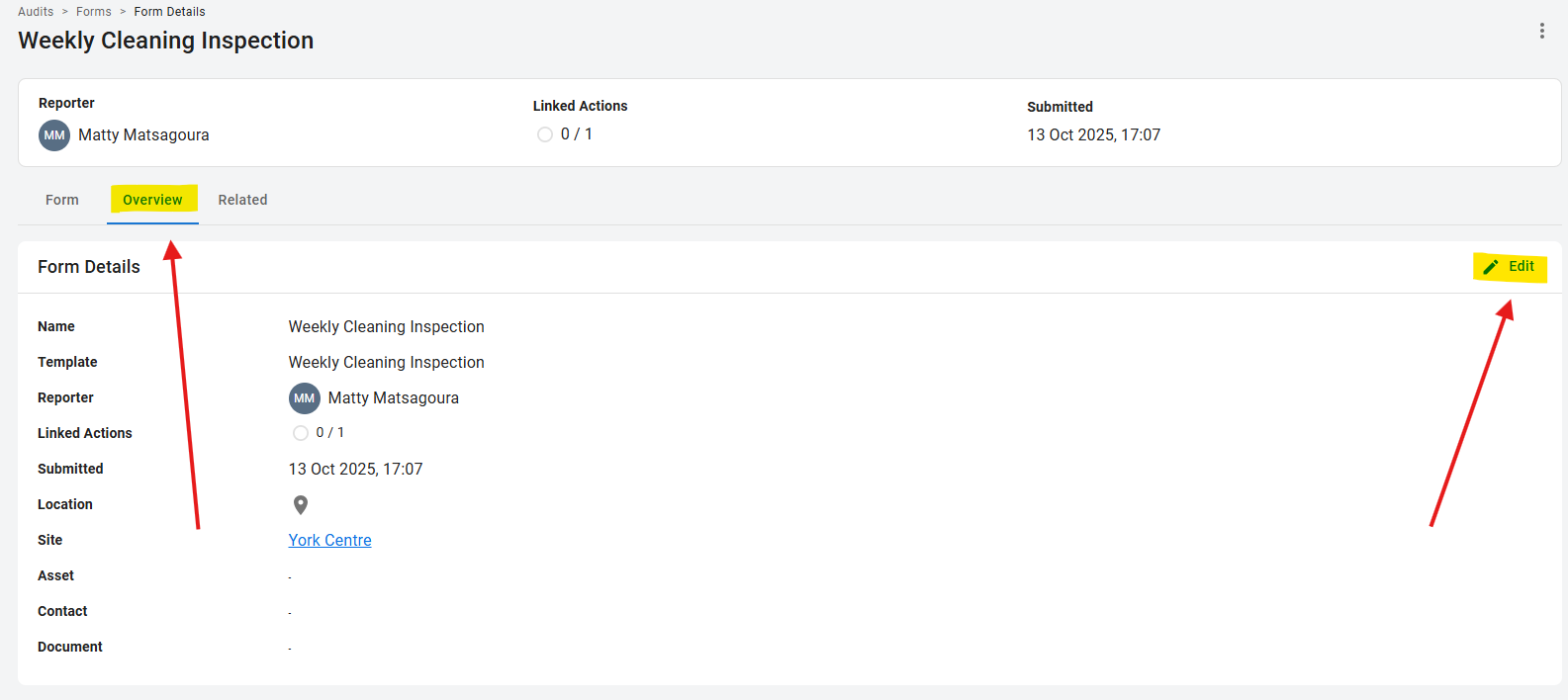
Task: Click the Form Details section heading
Action: [89, 267]
